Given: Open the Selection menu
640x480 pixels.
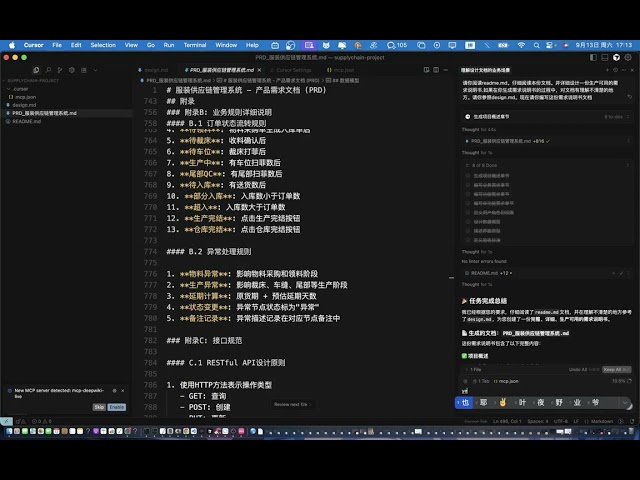Looking at the screenshot, I should point(103,45).
